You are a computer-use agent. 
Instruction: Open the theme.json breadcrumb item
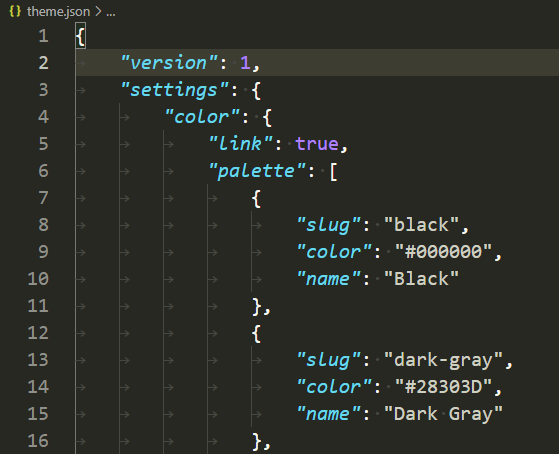pos(58,12)
